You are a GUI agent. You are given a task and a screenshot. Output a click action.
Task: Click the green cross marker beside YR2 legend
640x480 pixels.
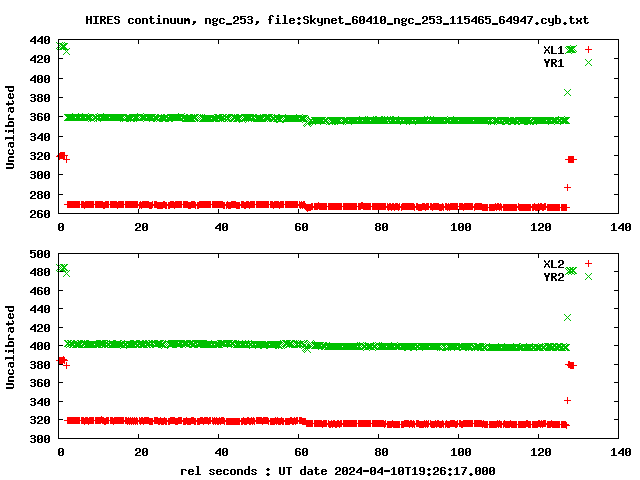tap(588, 277)
